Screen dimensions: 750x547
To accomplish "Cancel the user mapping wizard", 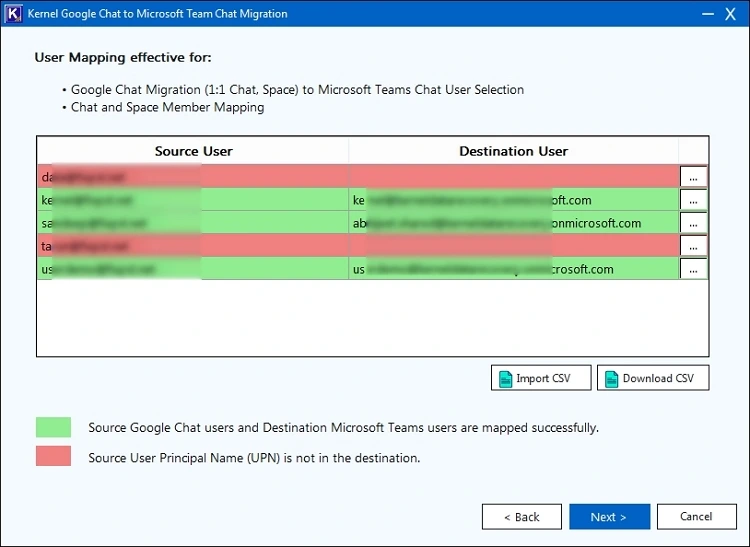I will point(696,517).
